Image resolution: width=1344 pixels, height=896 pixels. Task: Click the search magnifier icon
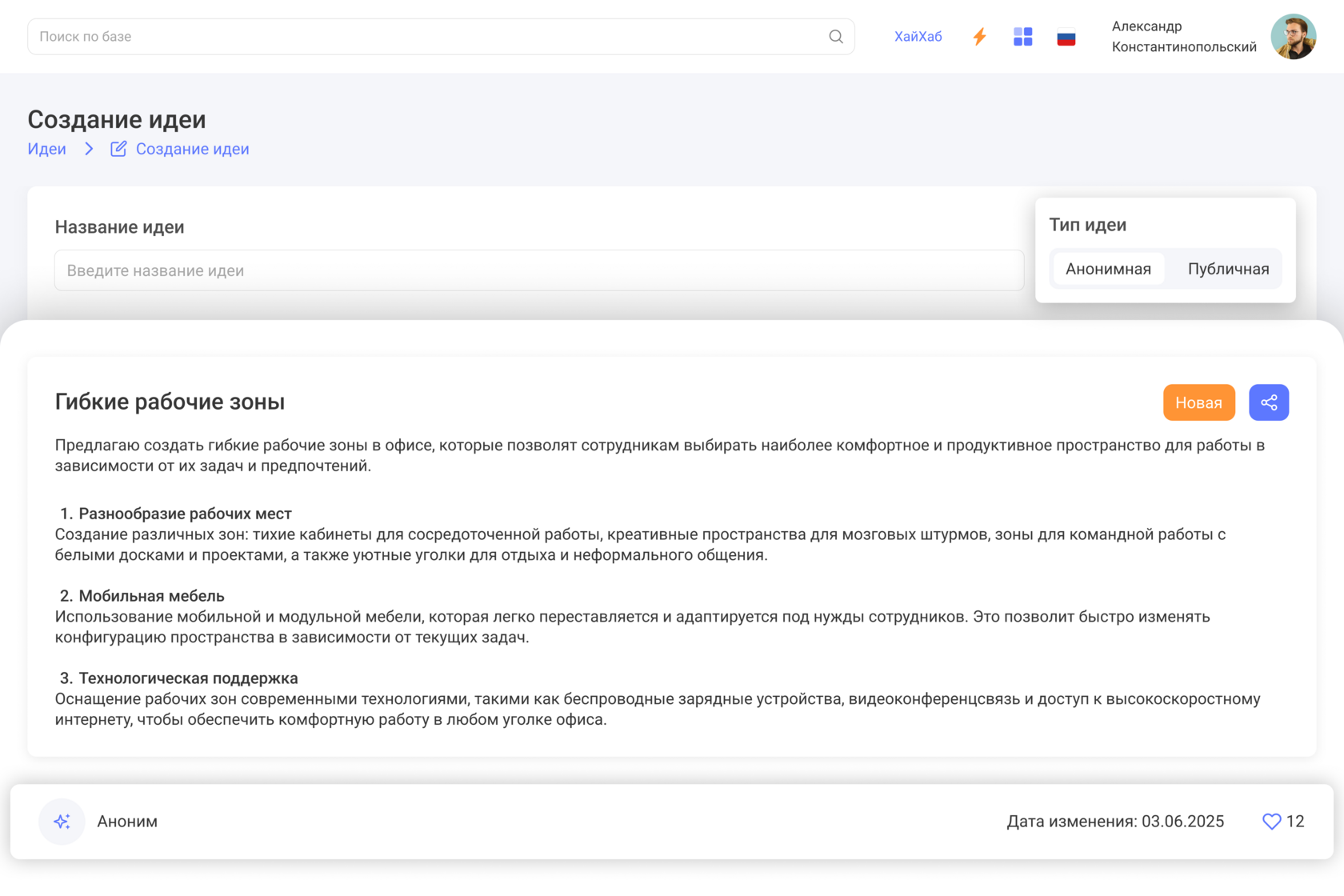coord(836,37)
